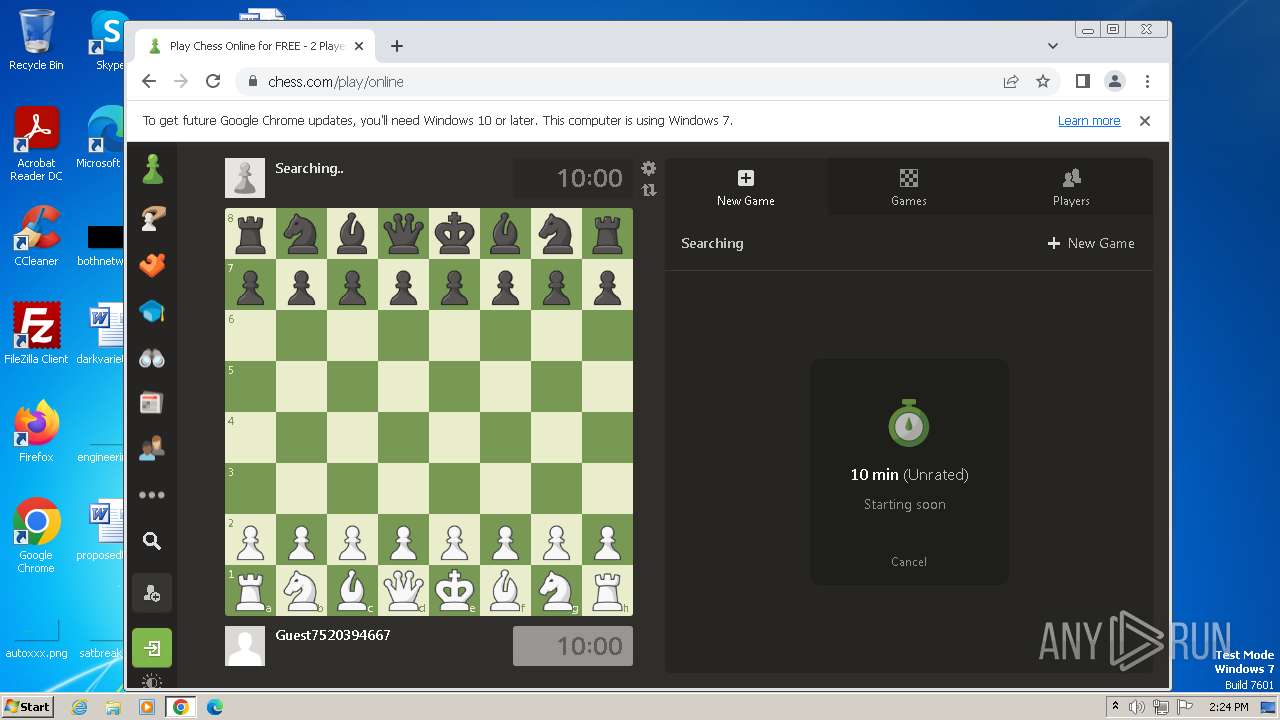Select the FileZilla Client desktop icon
Viewport: 1280px width, 720px height.
[x=36, y=333]
